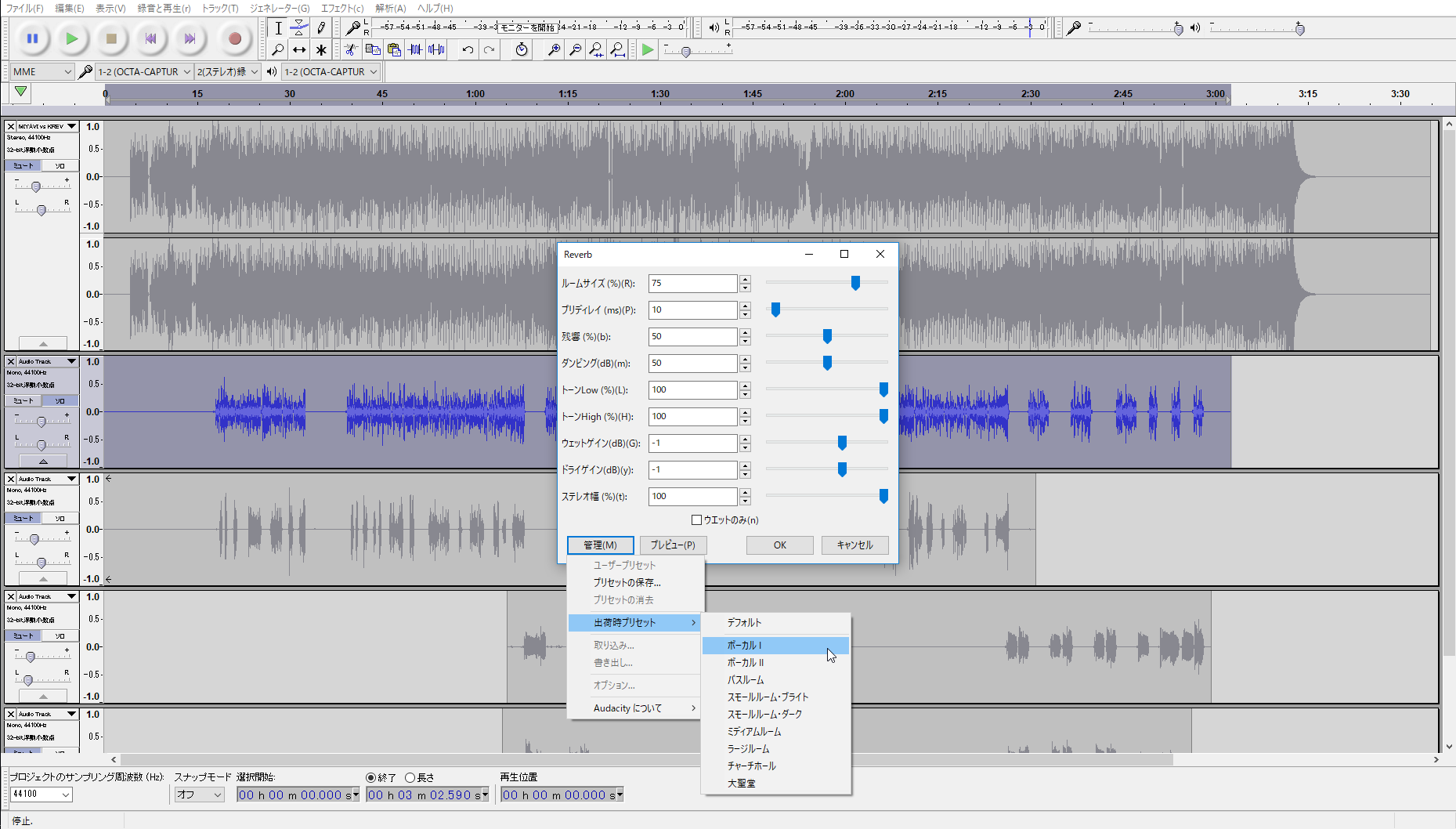
Task: Check the ウエットのみ checkbox in Reverb
Action: tap(696, 520)
